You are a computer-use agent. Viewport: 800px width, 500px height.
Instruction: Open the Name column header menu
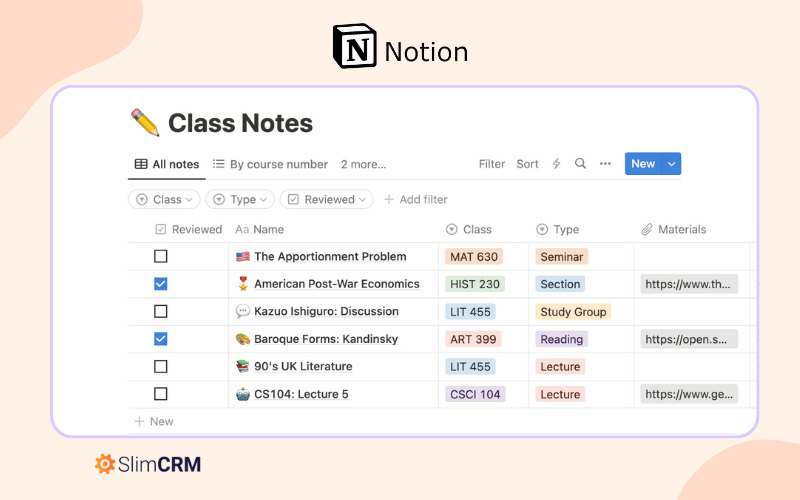pyautogui.click(x=259, y=230)
